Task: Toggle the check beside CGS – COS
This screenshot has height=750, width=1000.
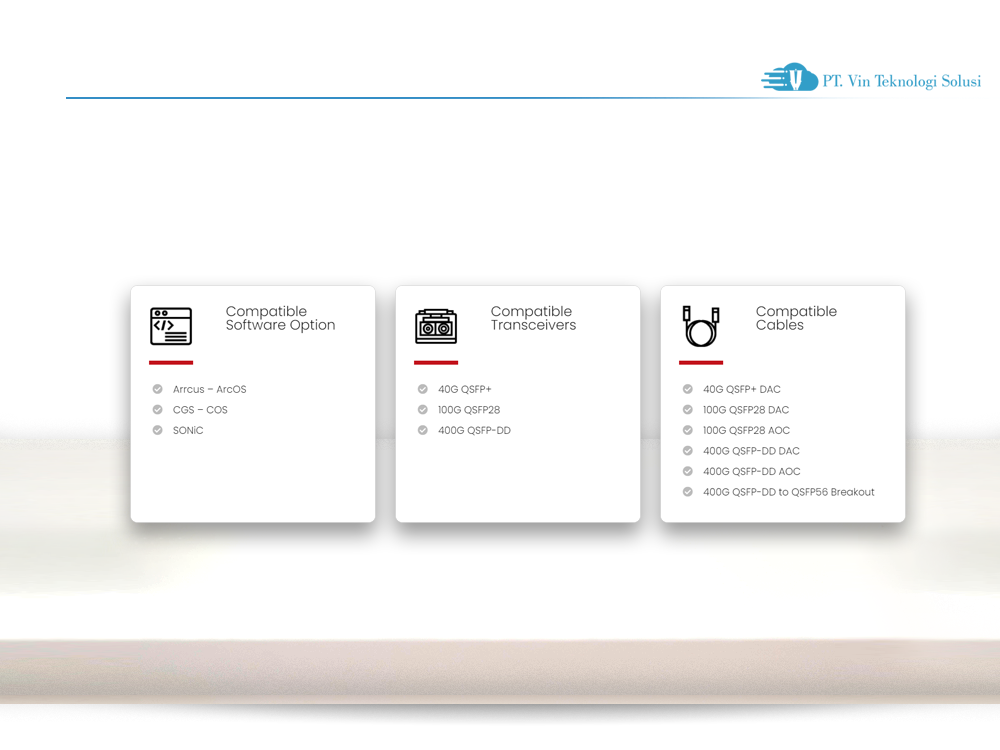Action: 157,410
